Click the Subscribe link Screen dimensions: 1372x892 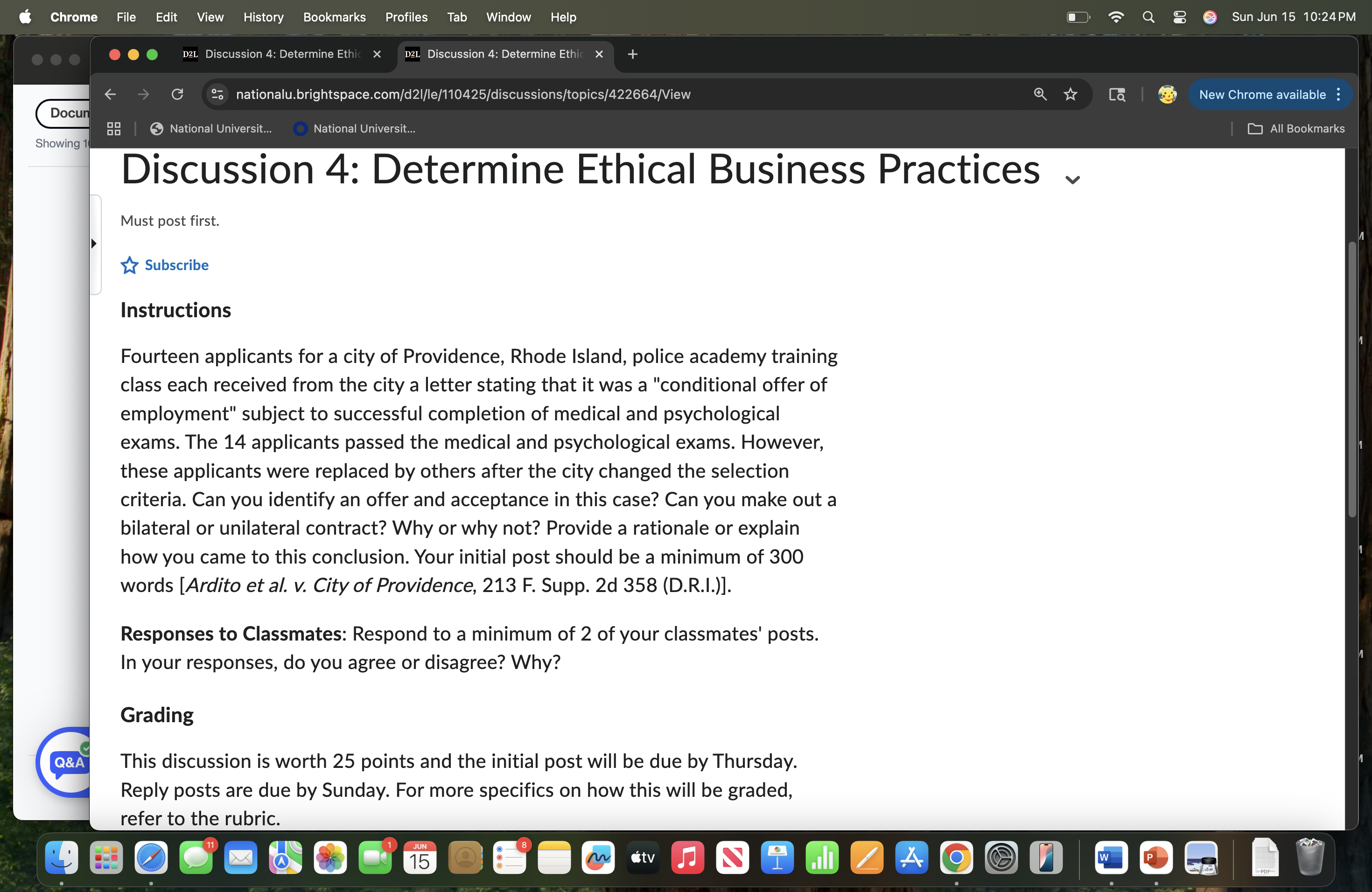pyautogui.click(x=176, y=265)
